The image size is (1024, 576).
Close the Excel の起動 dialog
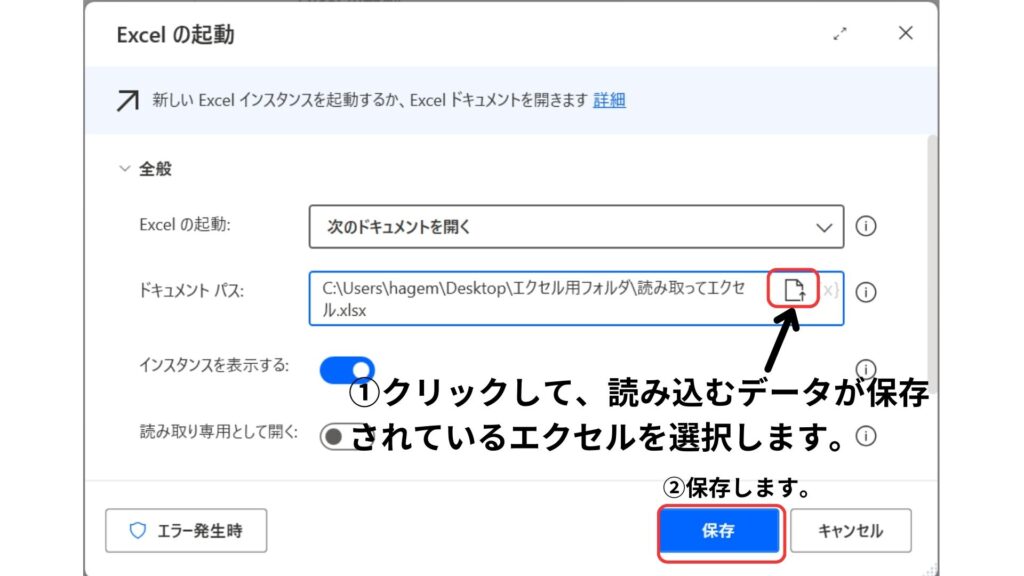(x=905, y=33)
